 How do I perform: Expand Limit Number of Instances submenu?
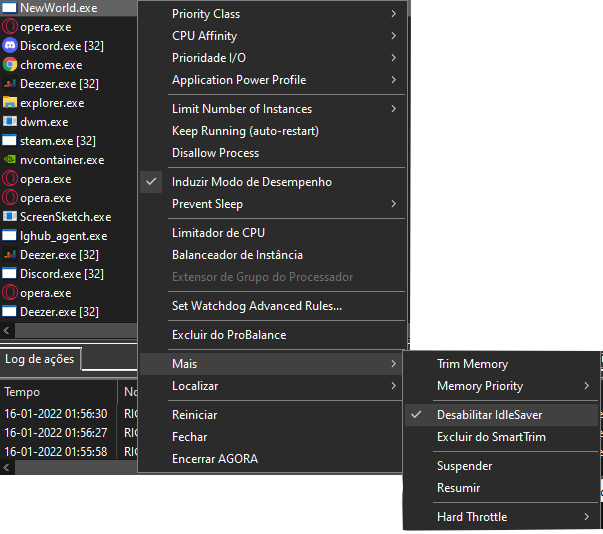(x=273, y=109)
